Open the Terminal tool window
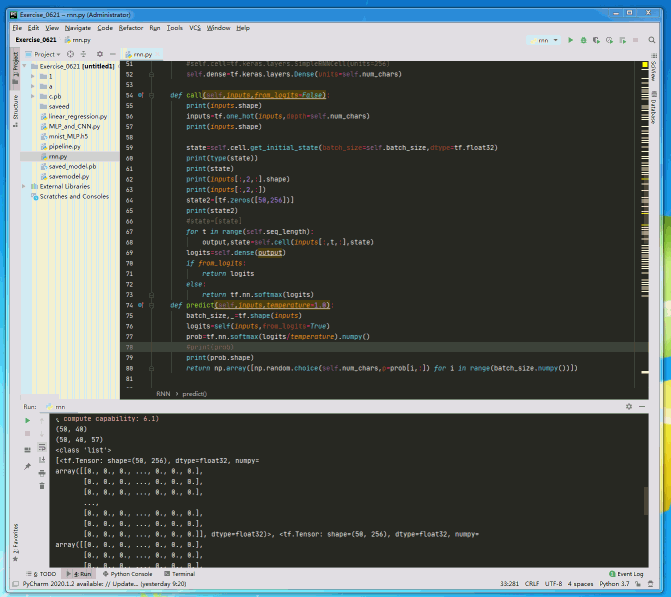 pos(180,574)
